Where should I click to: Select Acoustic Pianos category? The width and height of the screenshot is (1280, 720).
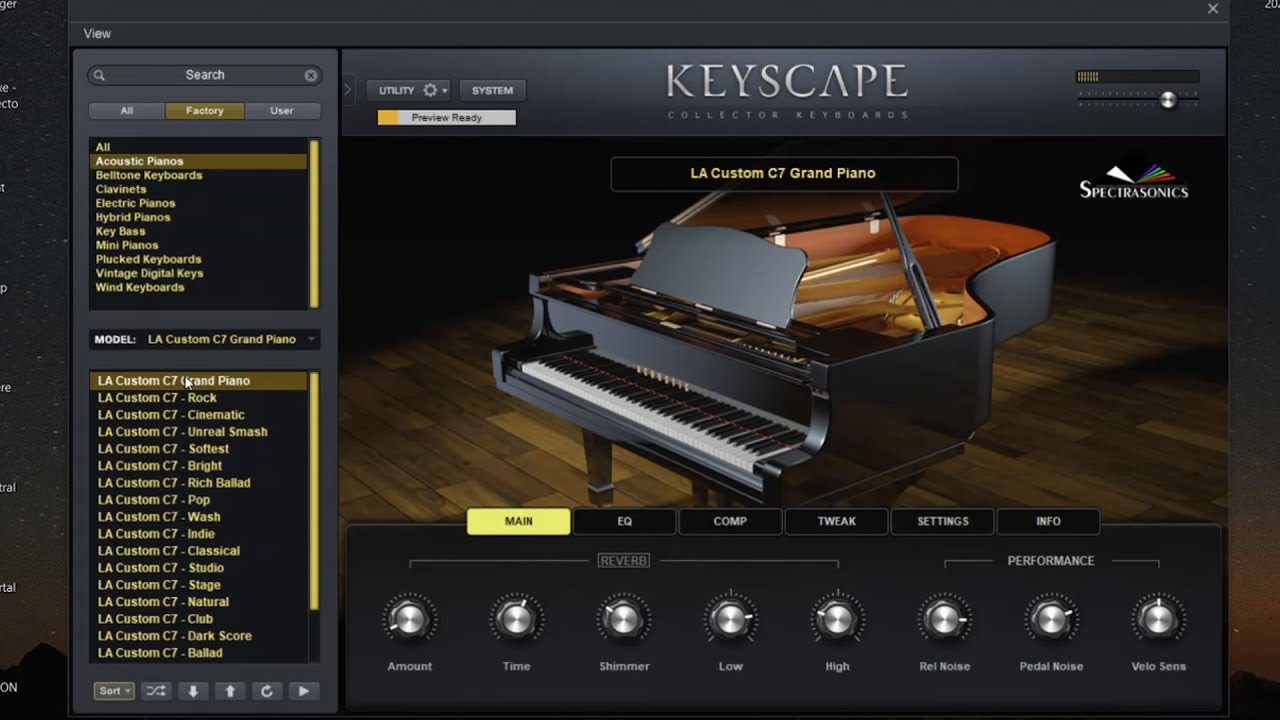coord(198,161)
